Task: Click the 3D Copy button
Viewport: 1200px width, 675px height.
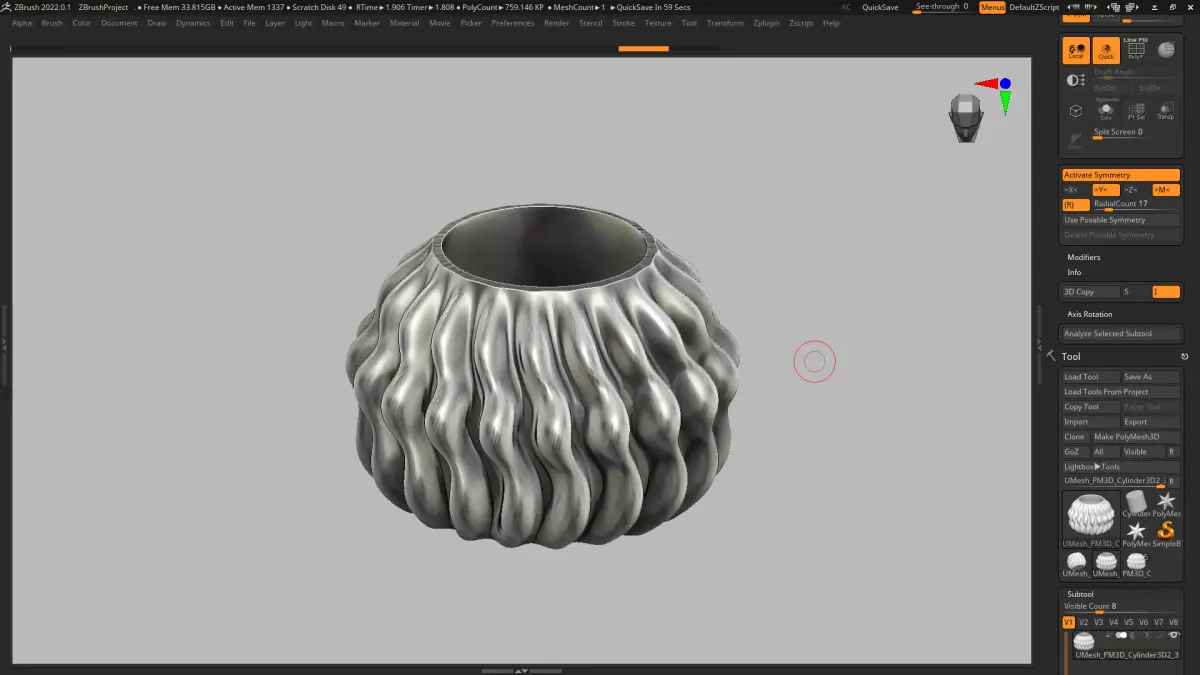Action: click(x=1090, y=292)
